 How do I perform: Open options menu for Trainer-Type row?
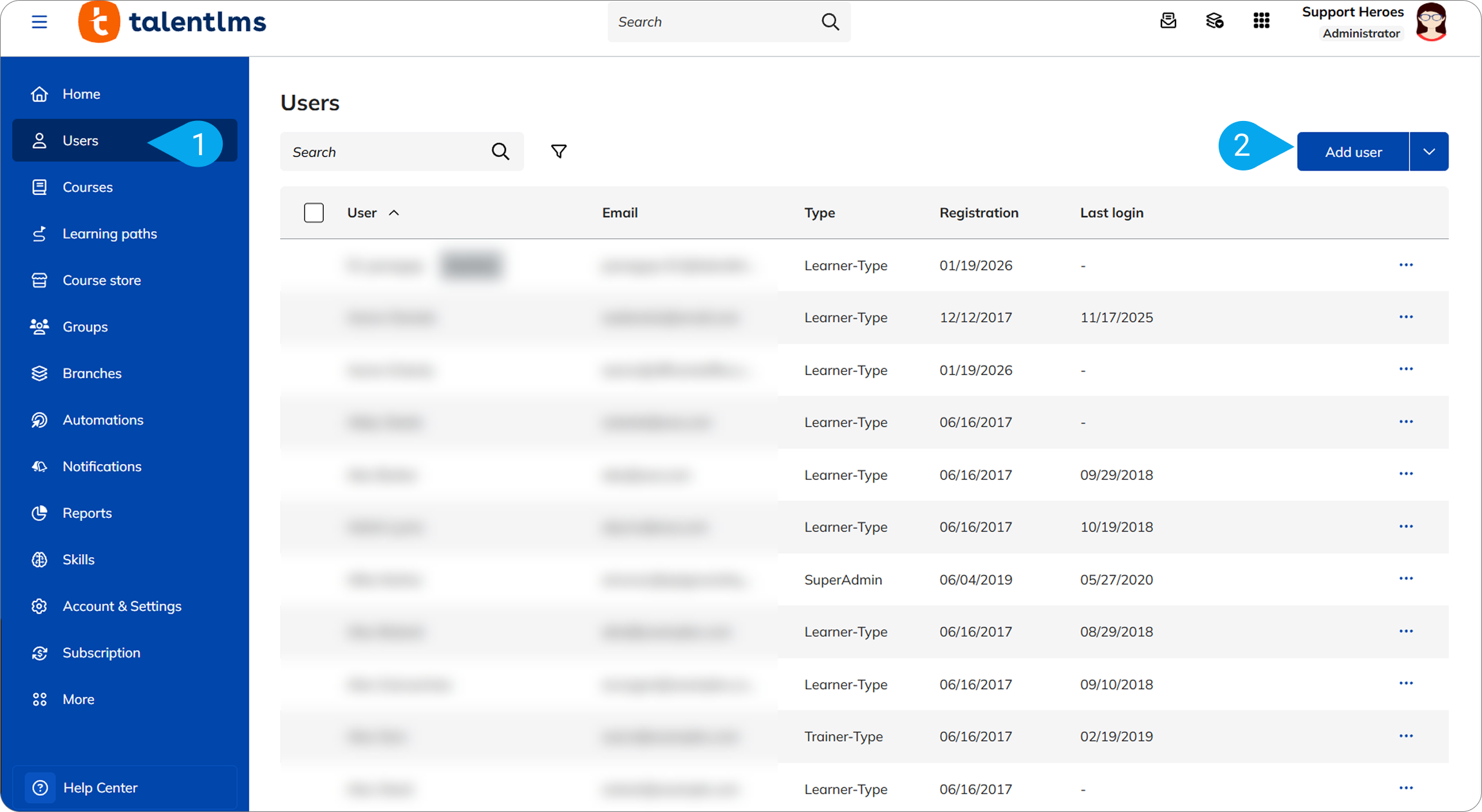(x=1406, y=735)
